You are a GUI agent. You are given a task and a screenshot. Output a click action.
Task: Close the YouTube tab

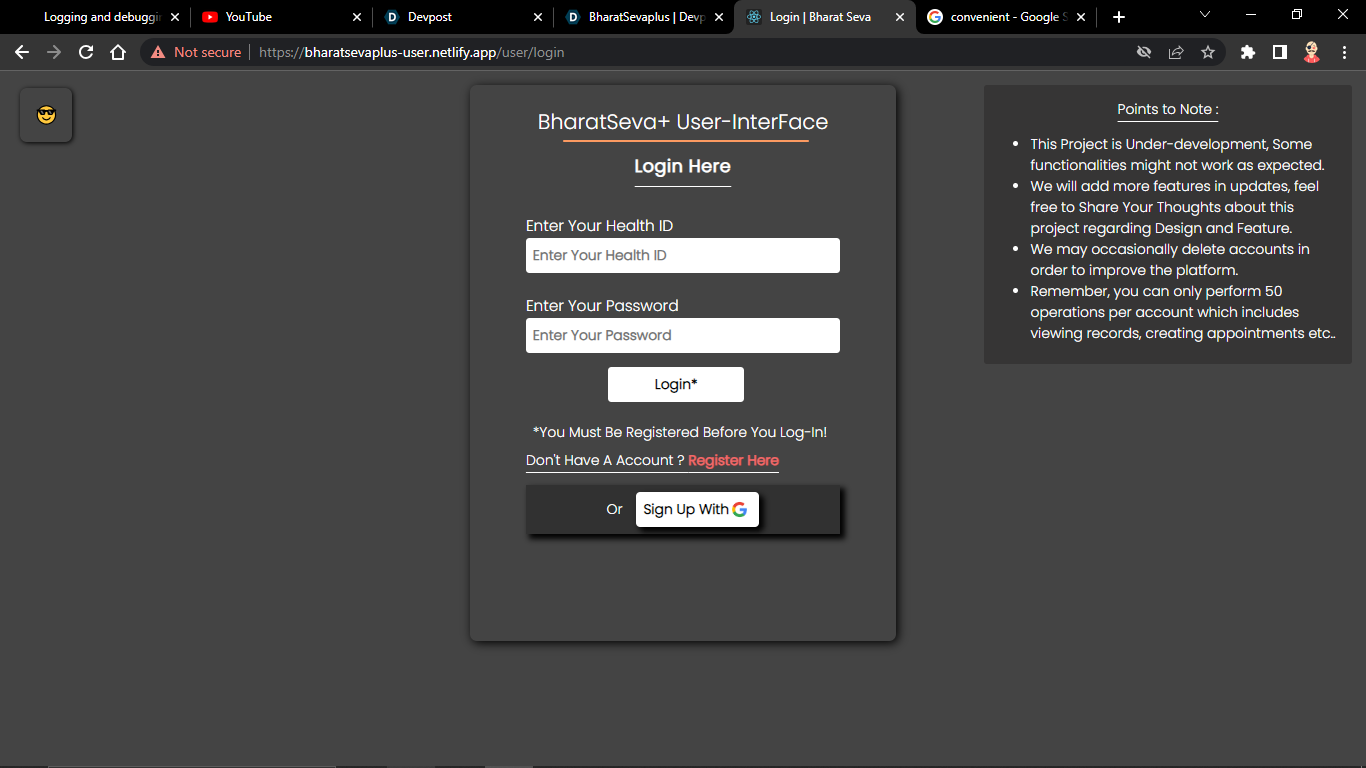(357, 17)
